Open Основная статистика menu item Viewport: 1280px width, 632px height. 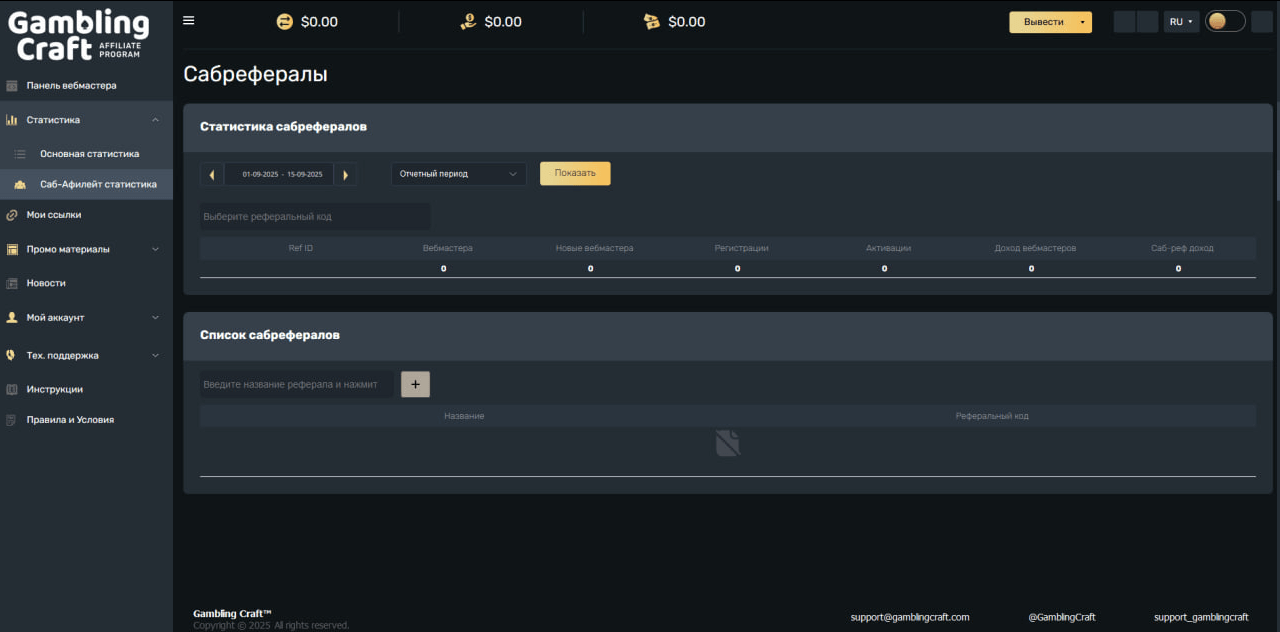coord(89,154)
